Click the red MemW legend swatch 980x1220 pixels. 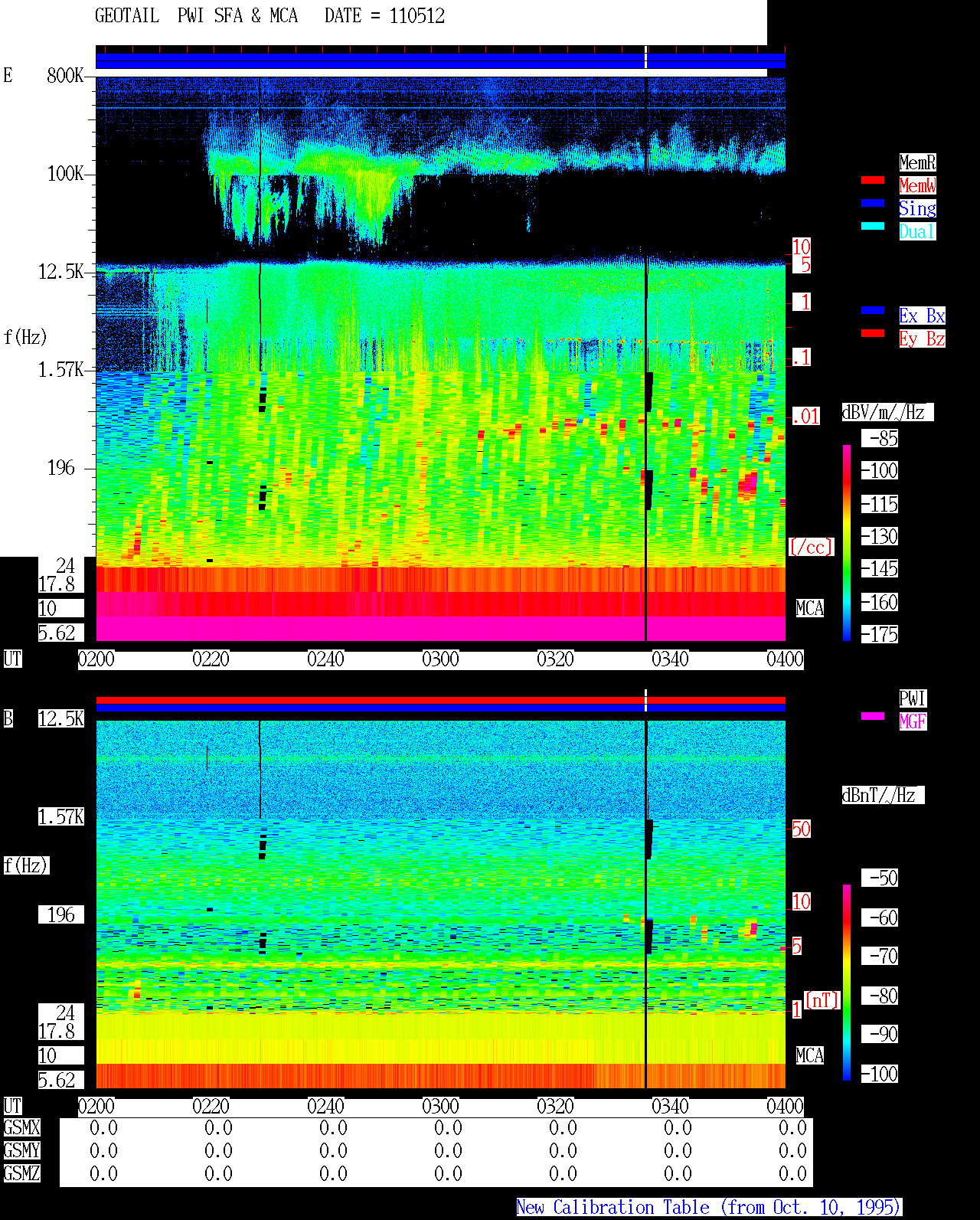pyautogui.click(x=873, y=180)
